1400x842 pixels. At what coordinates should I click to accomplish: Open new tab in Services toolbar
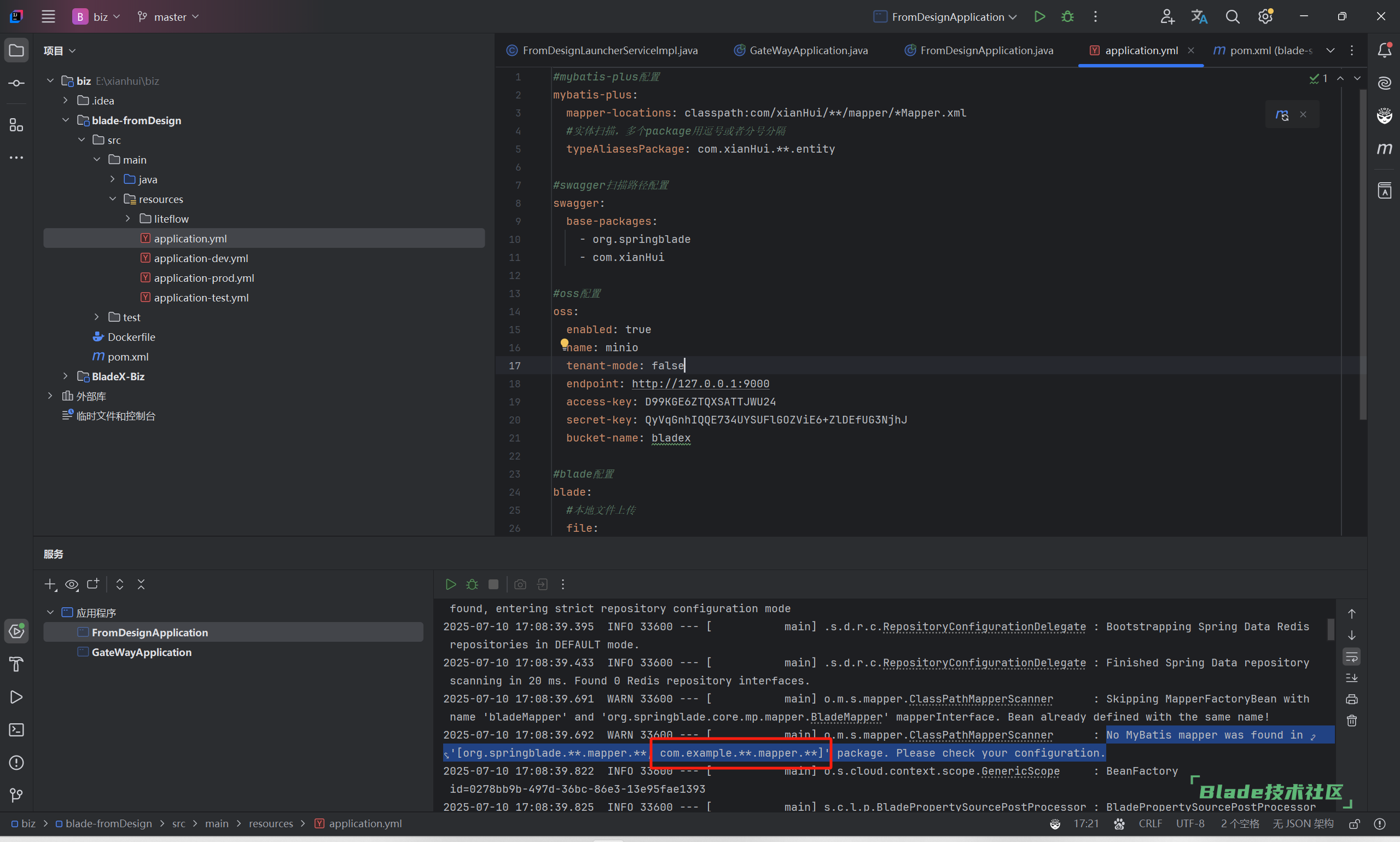(93, 584)
